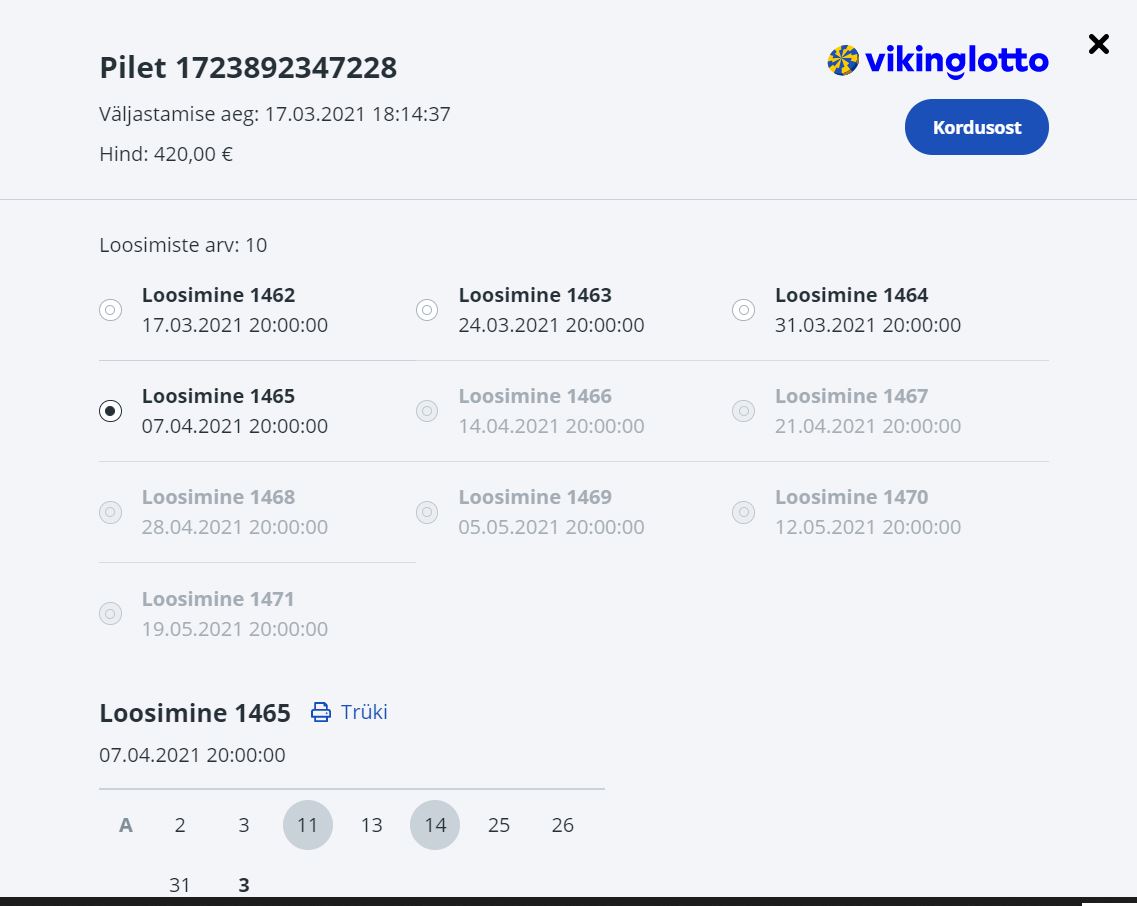Select the Loosimine 1462 radio button
Image resolution: width=1137 pixels, height=906 pixels.
point(111,310)
